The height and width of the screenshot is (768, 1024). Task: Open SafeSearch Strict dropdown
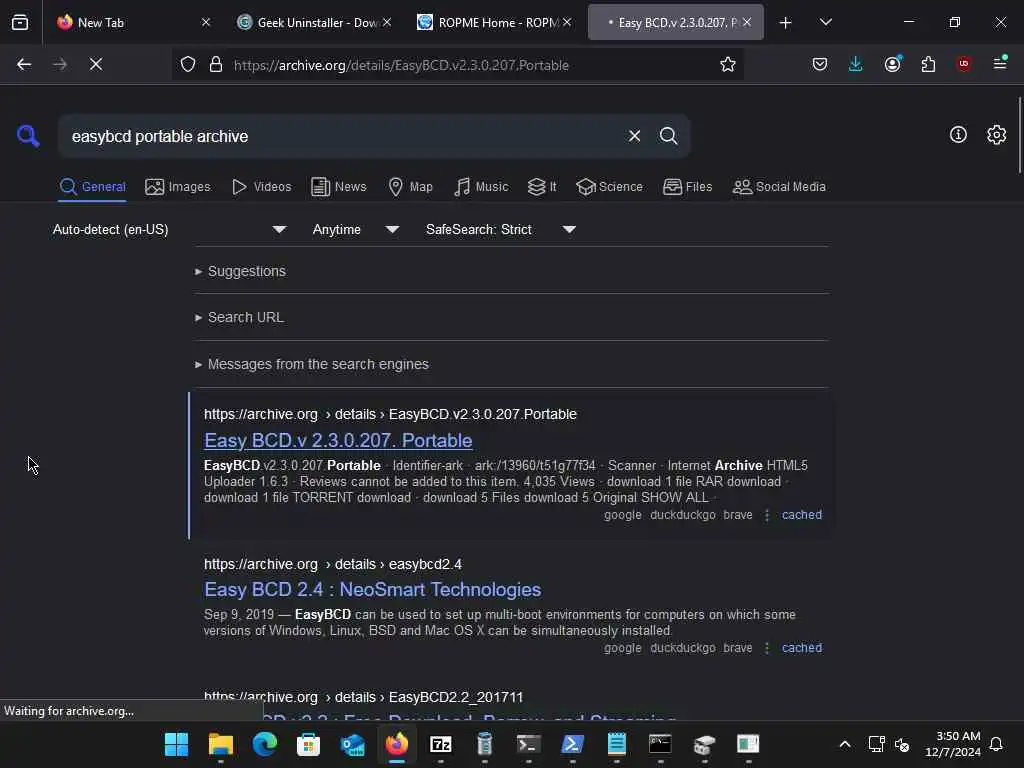pos(500,229)
